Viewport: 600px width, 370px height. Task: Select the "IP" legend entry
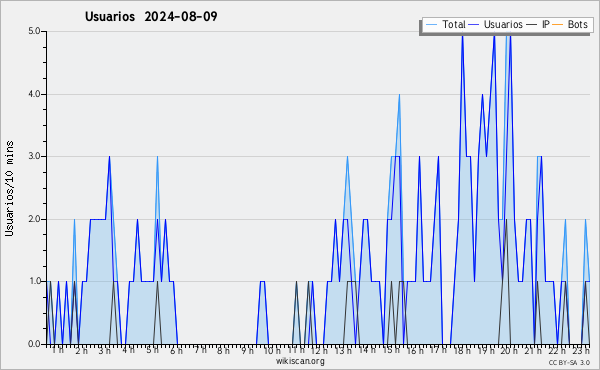click(x=546, y=24)
